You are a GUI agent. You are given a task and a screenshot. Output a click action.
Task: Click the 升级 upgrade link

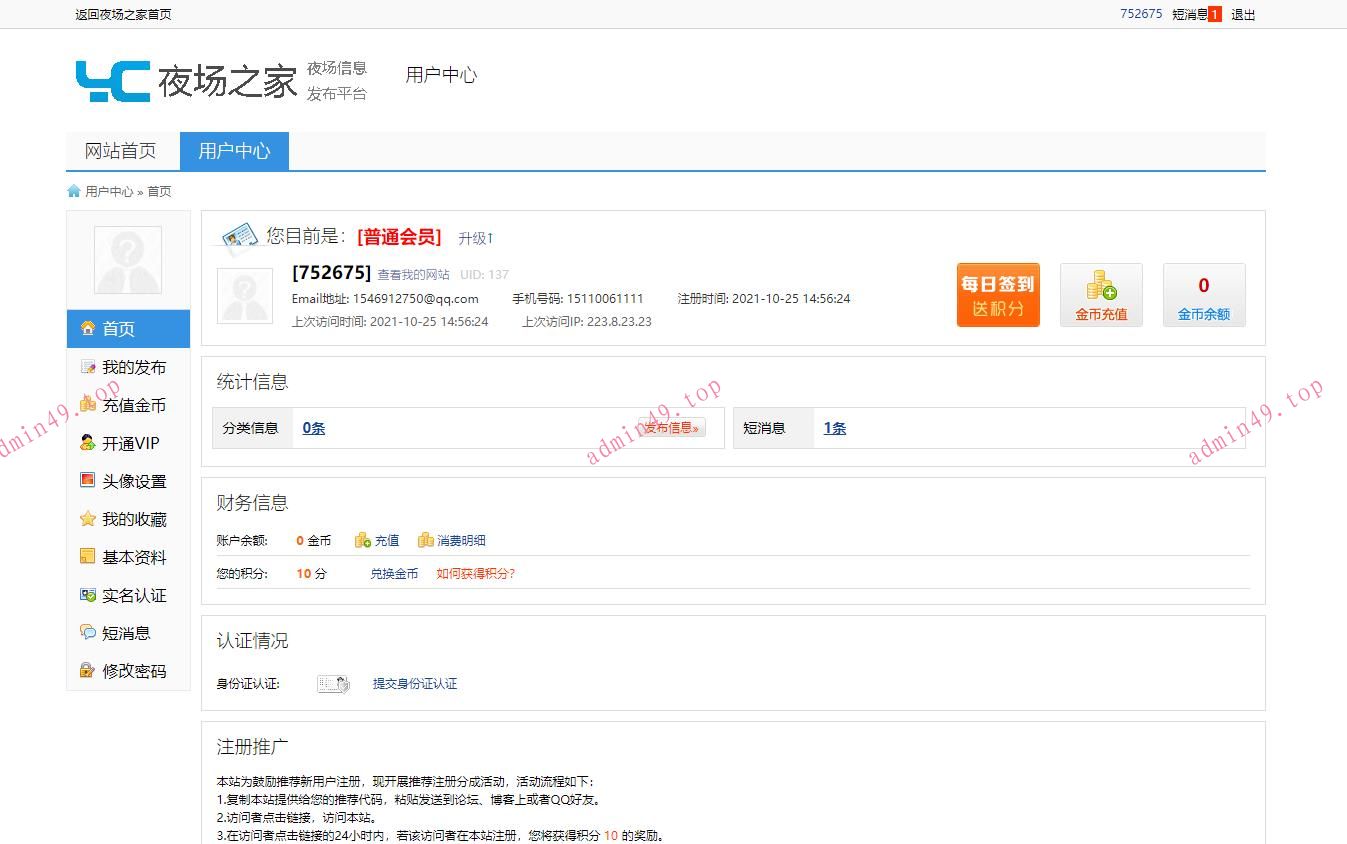click(x=476, y=238)
